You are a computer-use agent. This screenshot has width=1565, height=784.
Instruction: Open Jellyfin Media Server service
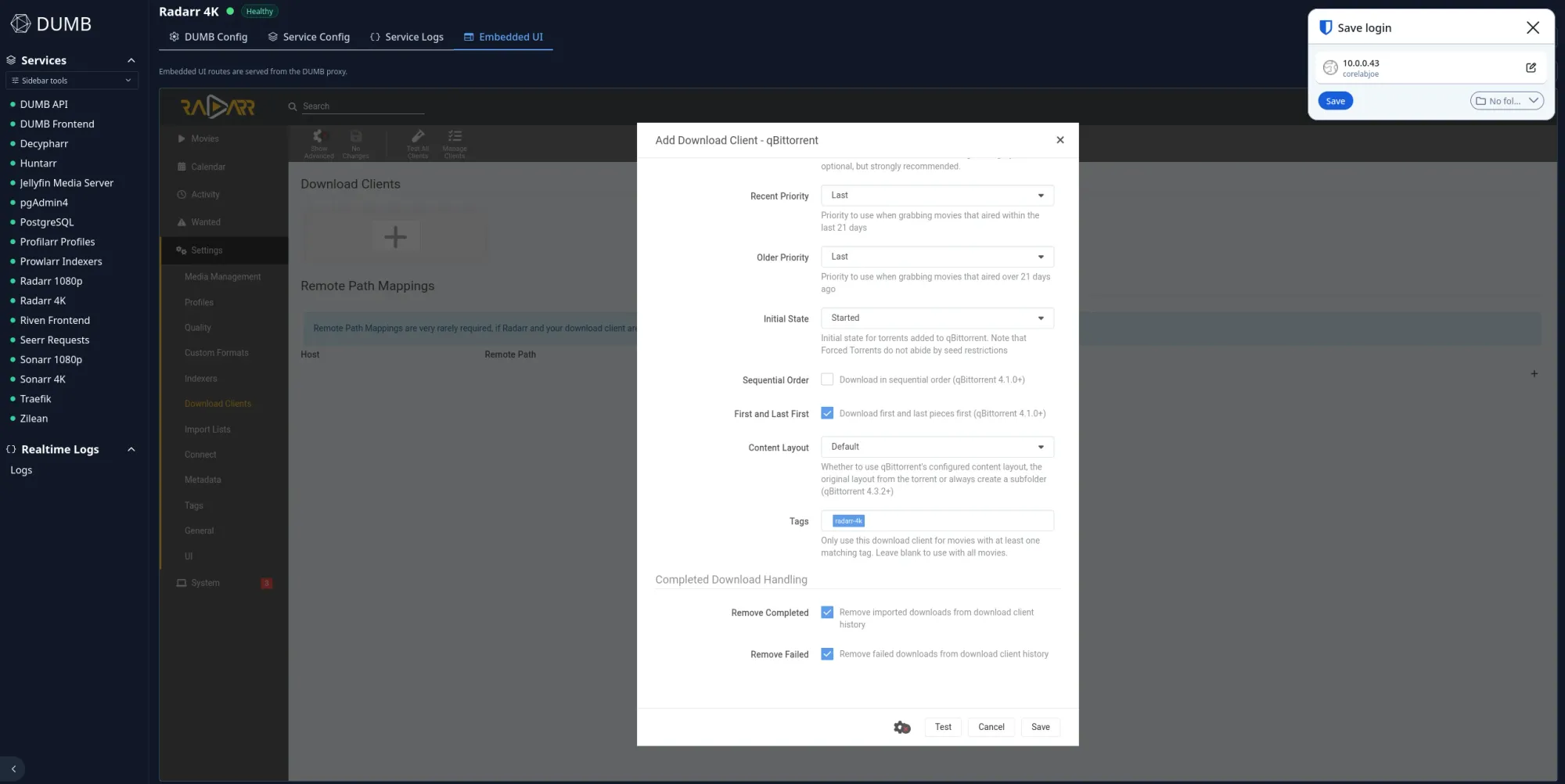coord(67,183)
